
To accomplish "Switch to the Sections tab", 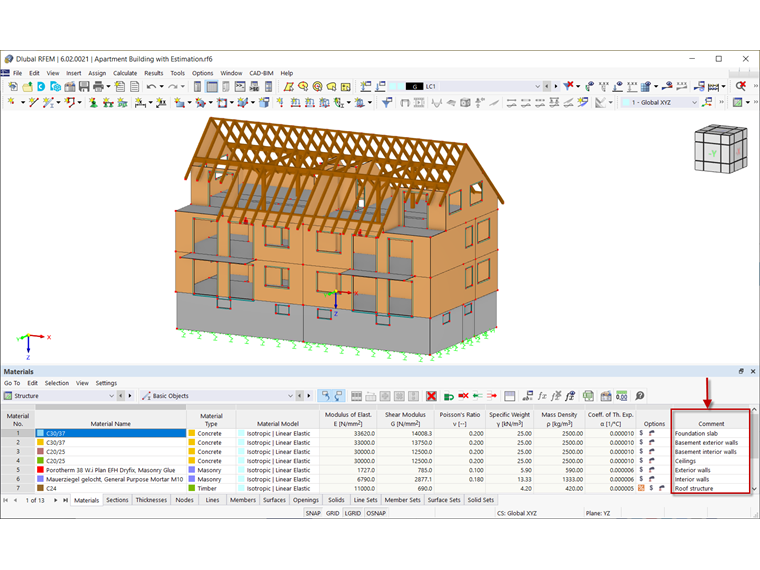I will point(117,500).
